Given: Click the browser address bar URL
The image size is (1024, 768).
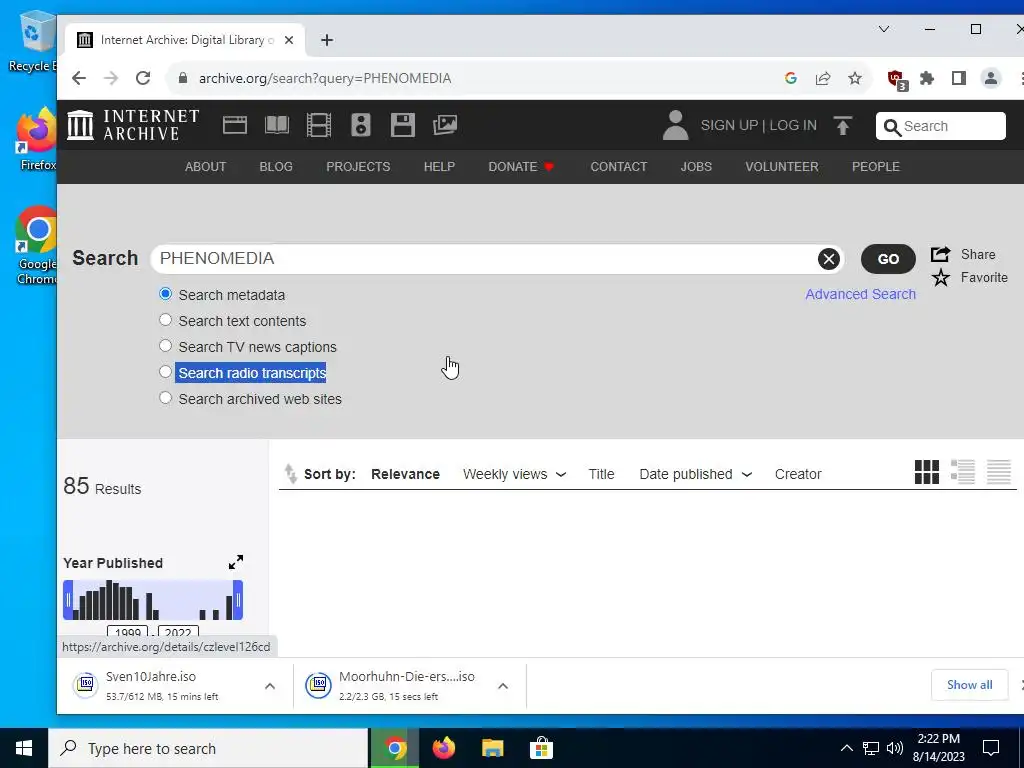Looking at the screenshot, I should click(x=325, y=78).
